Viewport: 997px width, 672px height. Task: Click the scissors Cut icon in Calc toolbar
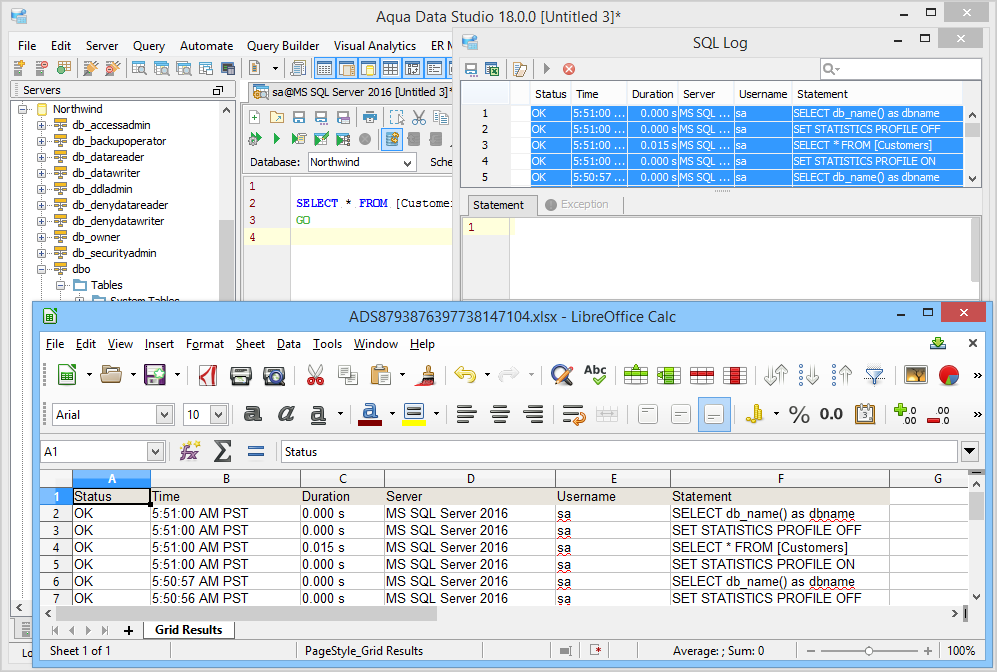tap(315, 375)
